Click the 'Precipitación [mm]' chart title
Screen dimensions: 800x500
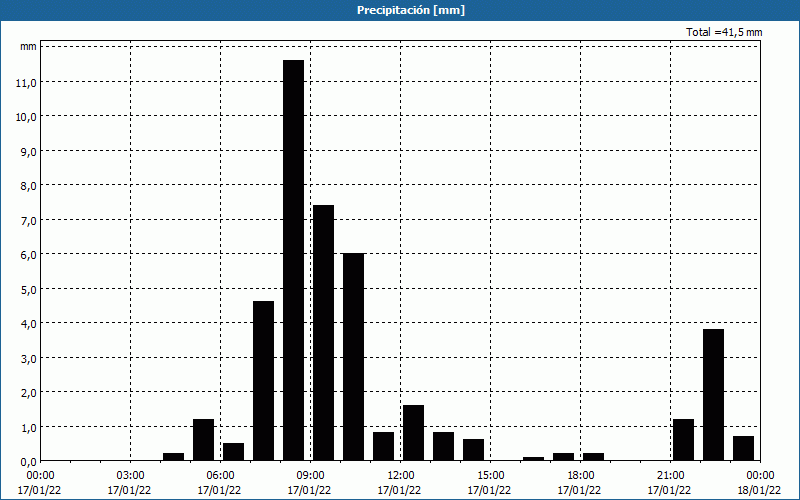[411, 10]
